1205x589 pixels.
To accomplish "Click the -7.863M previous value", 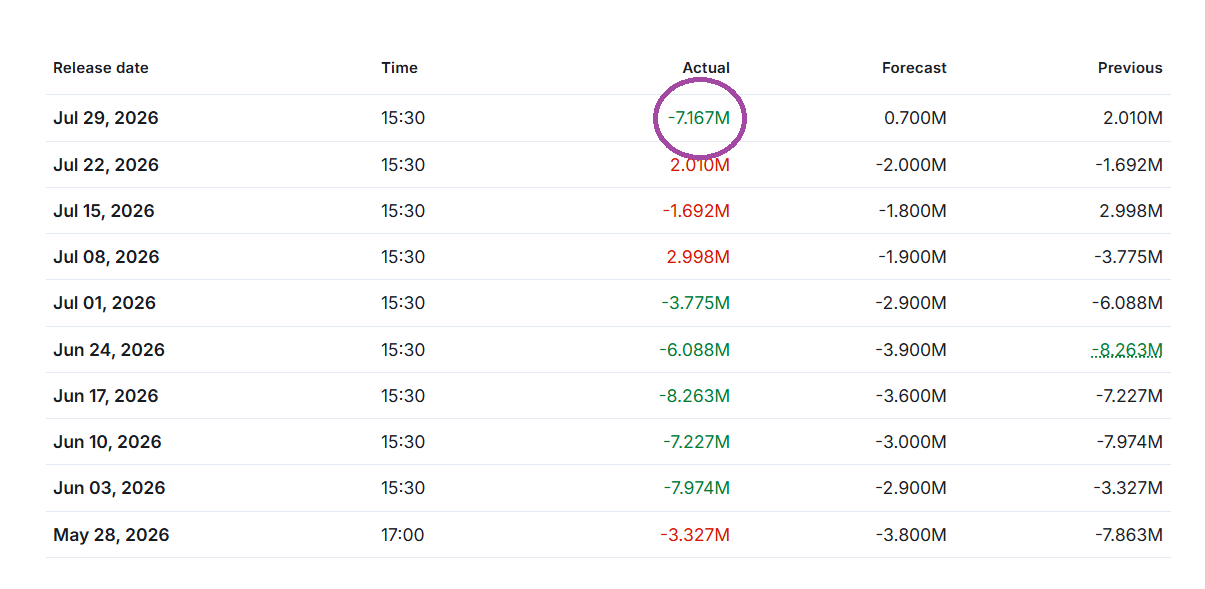I will [x=1128, y=535].
